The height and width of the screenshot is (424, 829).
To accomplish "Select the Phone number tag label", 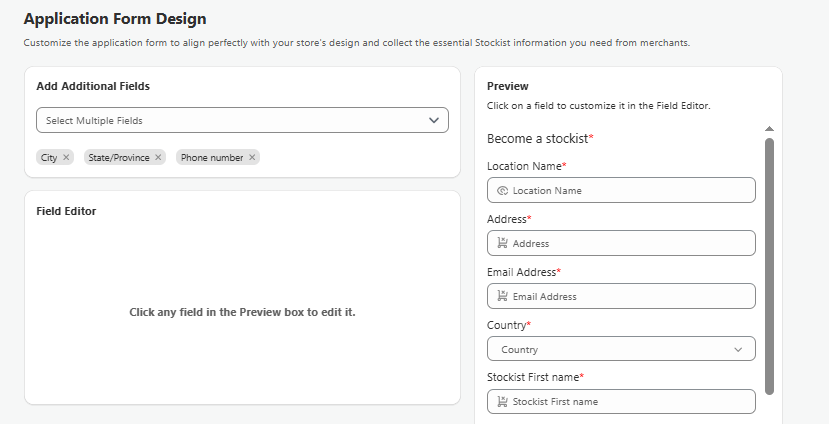I will [211, 158].
